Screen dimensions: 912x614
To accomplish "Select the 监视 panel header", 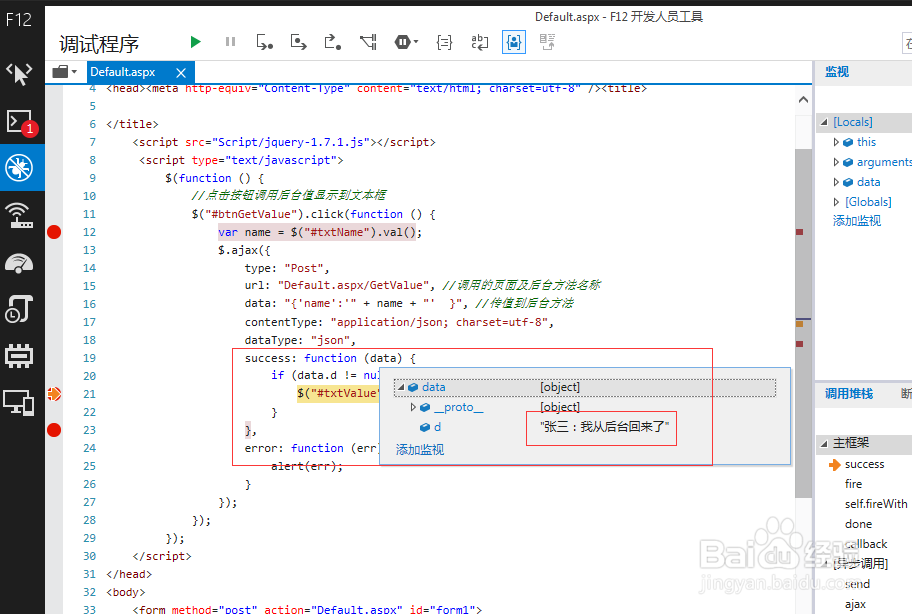I will (836, 72).
